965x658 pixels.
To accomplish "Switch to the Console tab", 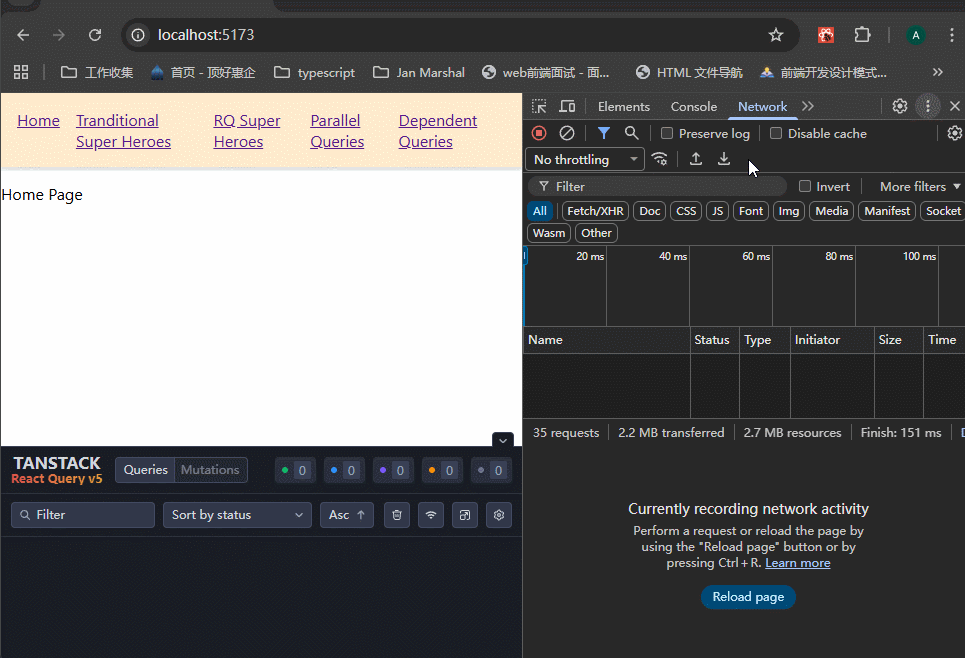I will pos(693,107).
